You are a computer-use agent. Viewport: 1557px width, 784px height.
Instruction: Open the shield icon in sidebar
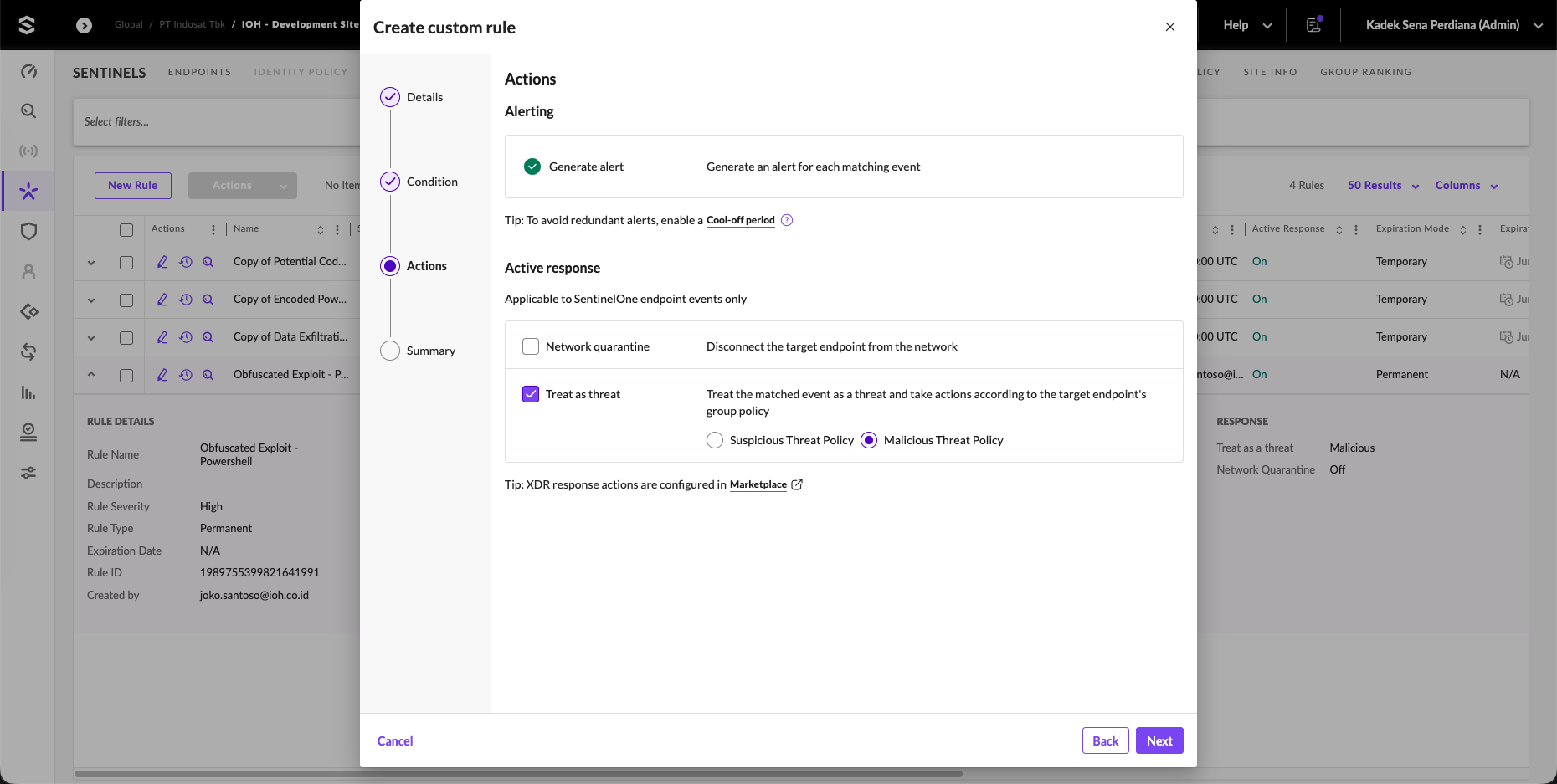pyautogui.click(x=28, y=232)
